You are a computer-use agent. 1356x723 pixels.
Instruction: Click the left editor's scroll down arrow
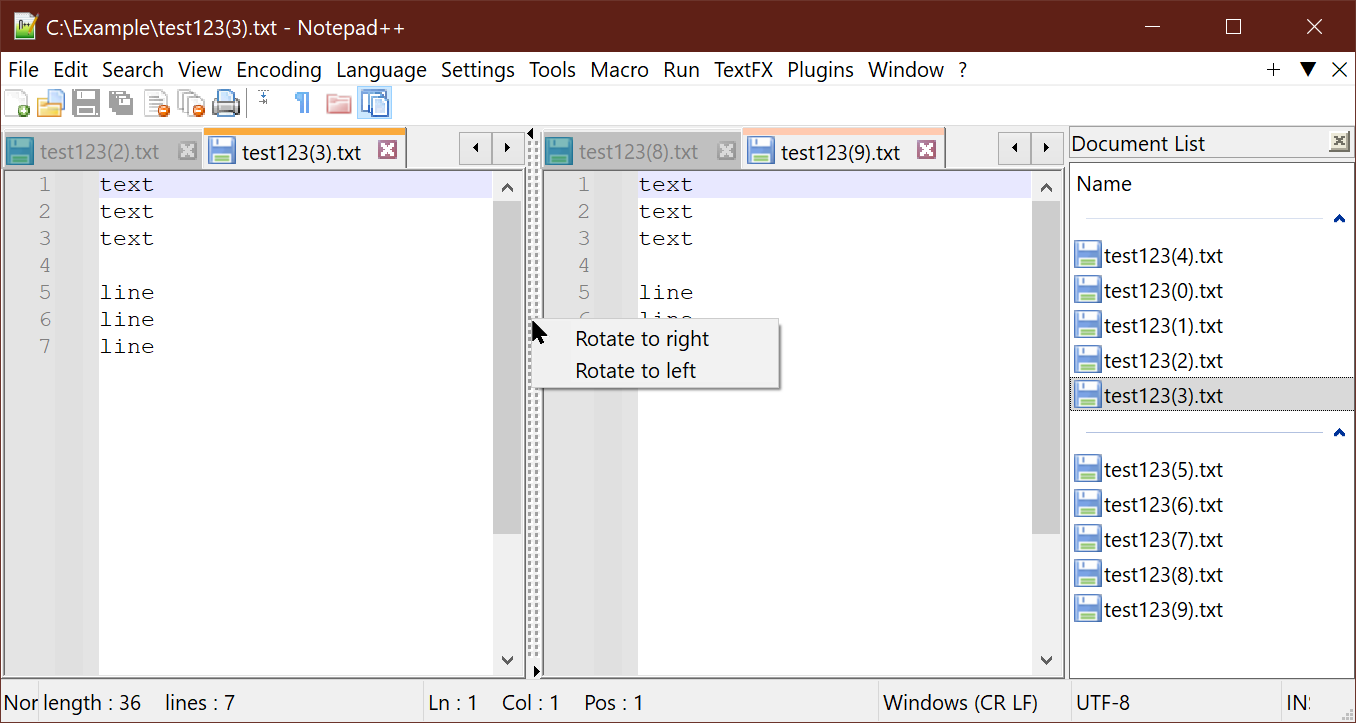tap(507, 660)
